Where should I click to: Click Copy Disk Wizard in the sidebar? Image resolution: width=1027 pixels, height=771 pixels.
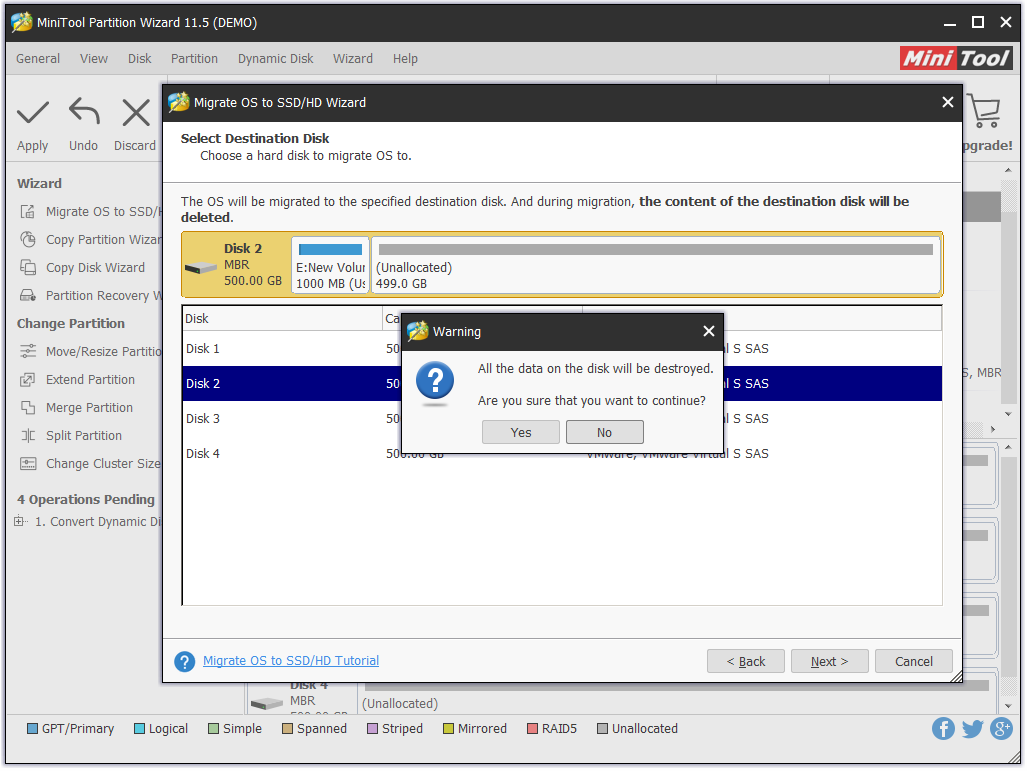(x=95, y=267)
